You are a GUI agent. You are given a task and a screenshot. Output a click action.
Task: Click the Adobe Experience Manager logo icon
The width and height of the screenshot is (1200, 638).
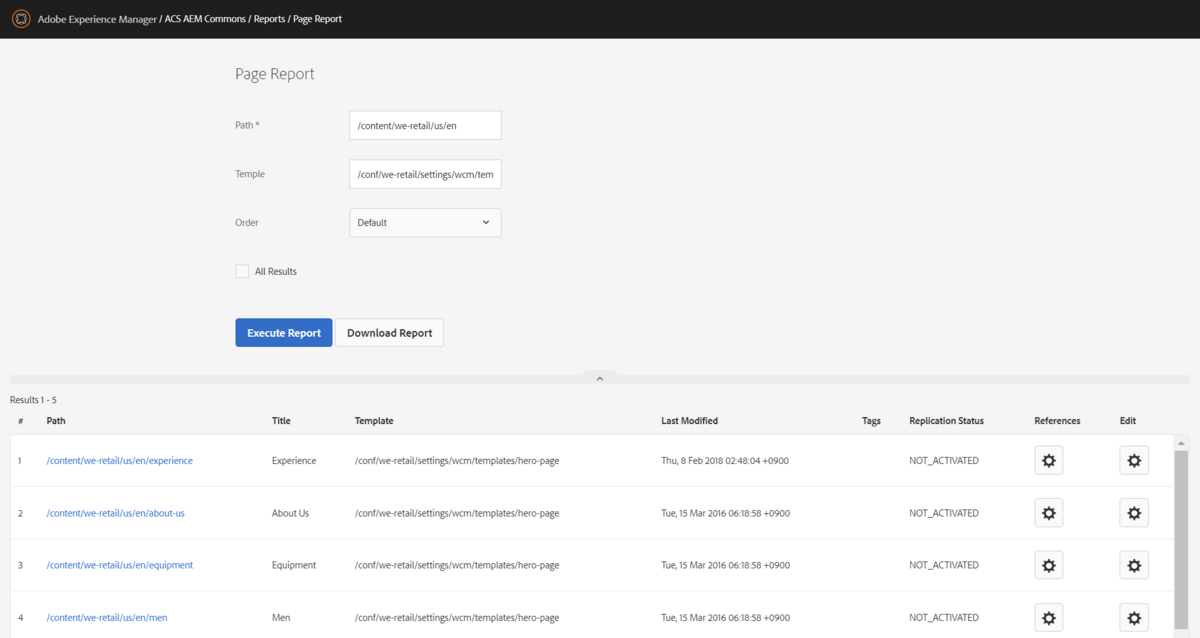pos(20,19)
